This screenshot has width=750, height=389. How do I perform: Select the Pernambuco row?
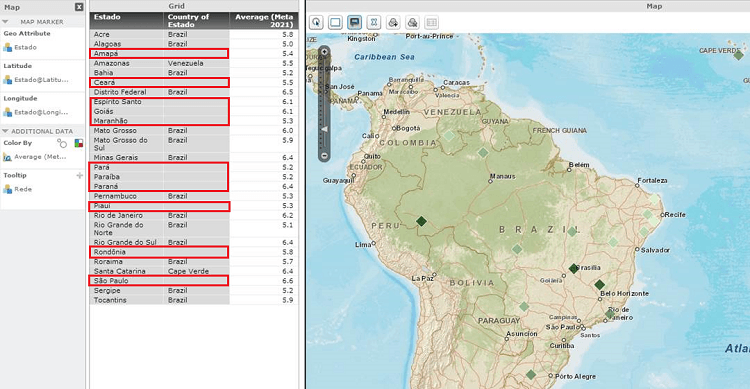click(194, 196)
